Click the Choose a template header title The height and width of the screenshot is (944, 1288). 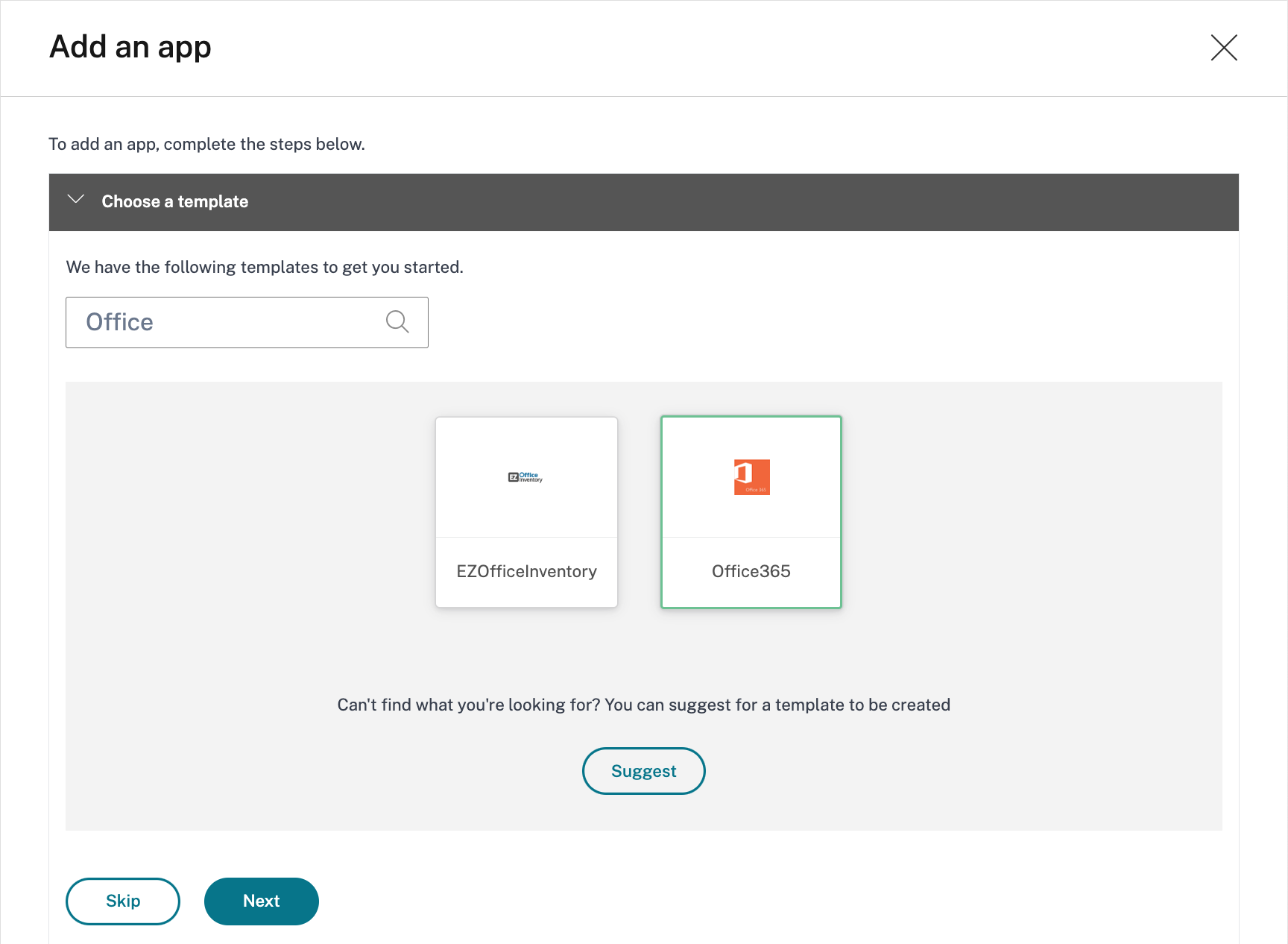175,202
